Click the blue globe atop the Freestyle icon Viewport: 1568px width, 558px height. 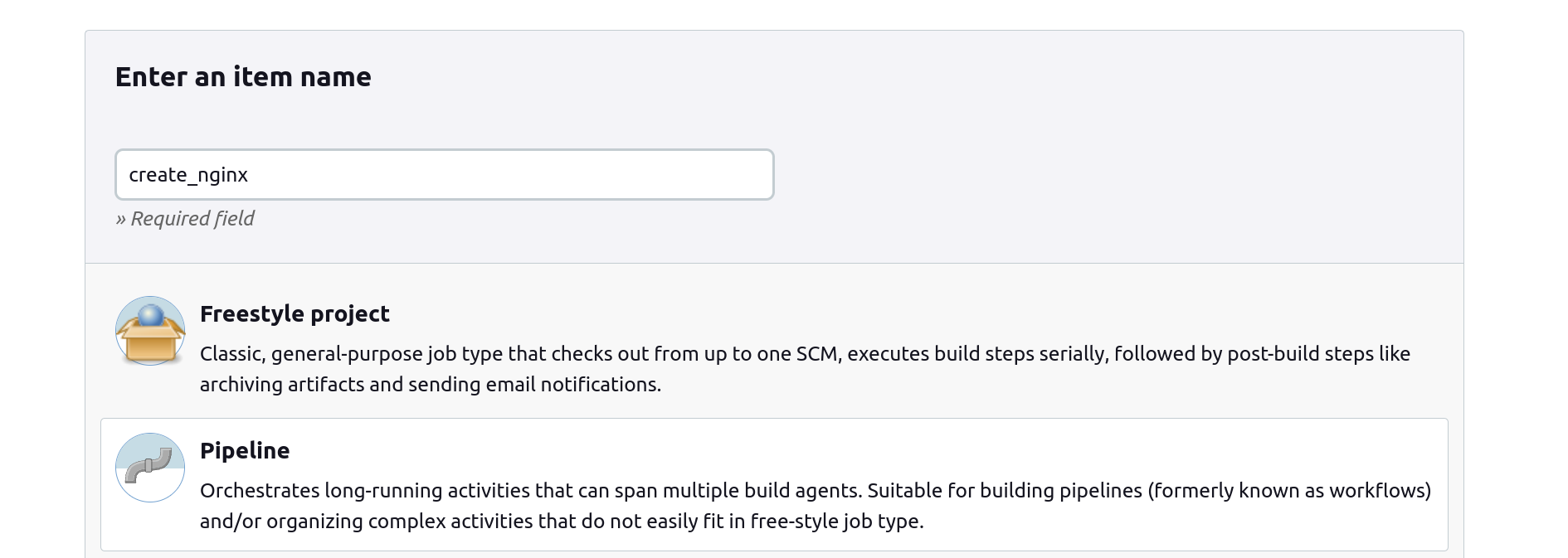click(x=151, y=315)
